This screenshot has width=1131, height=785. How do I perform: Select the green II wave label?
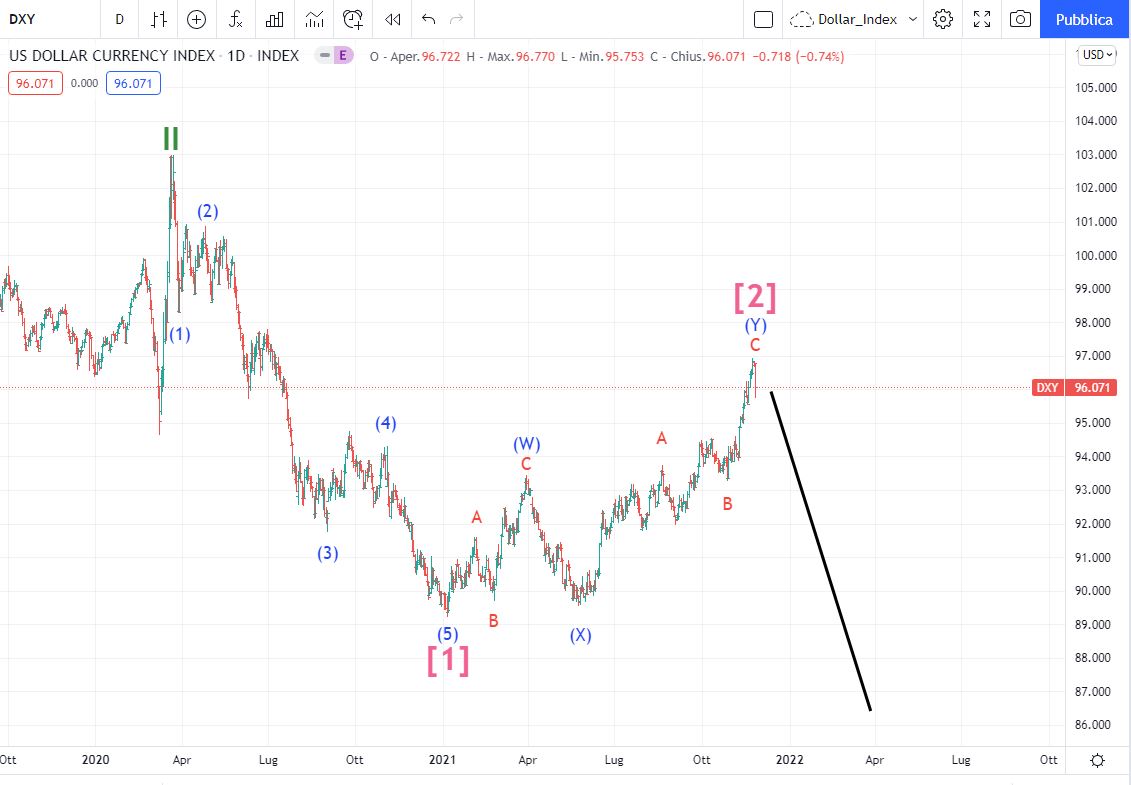coord(171,139)
